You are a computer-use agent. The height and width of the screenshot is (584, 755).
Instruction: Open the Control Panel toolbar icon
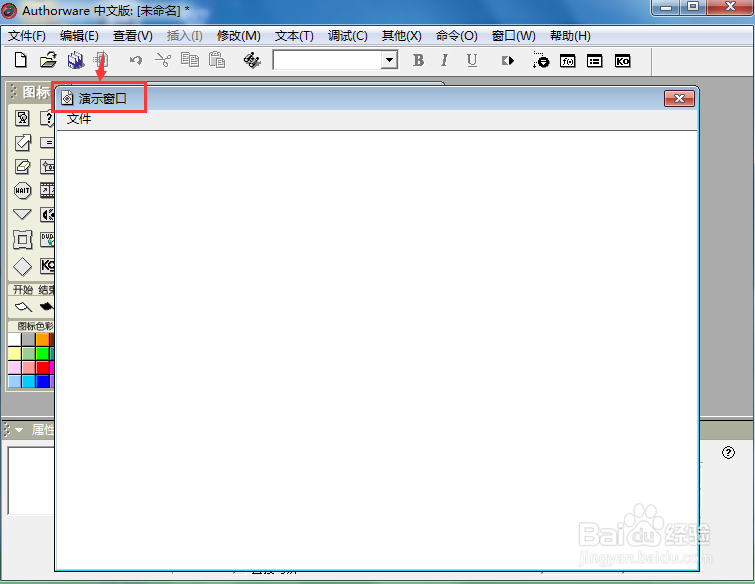(x=541, y=60)
